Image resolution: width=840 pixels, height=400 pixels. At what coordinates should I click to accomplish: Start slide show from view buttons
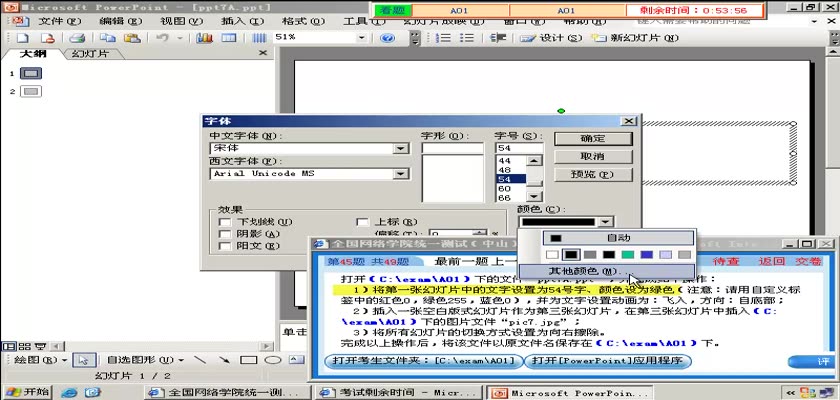coord(40,346)
